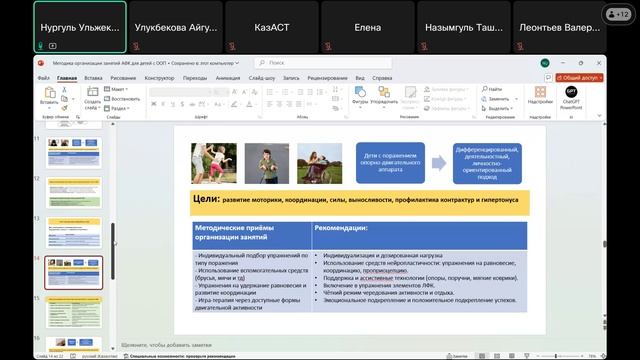Start Slide Show from status bar icon

(527, 356)
